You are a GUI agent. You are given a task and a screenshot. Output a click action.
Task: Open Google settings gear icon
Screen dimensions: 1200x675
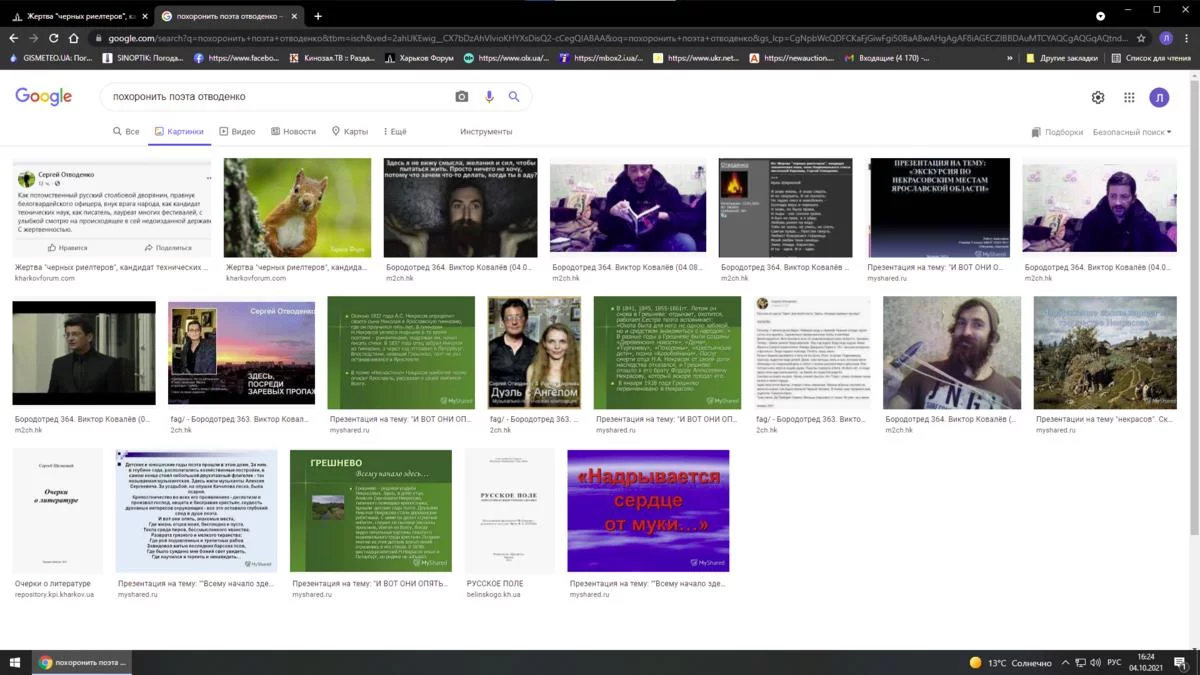pos(1098,97)
